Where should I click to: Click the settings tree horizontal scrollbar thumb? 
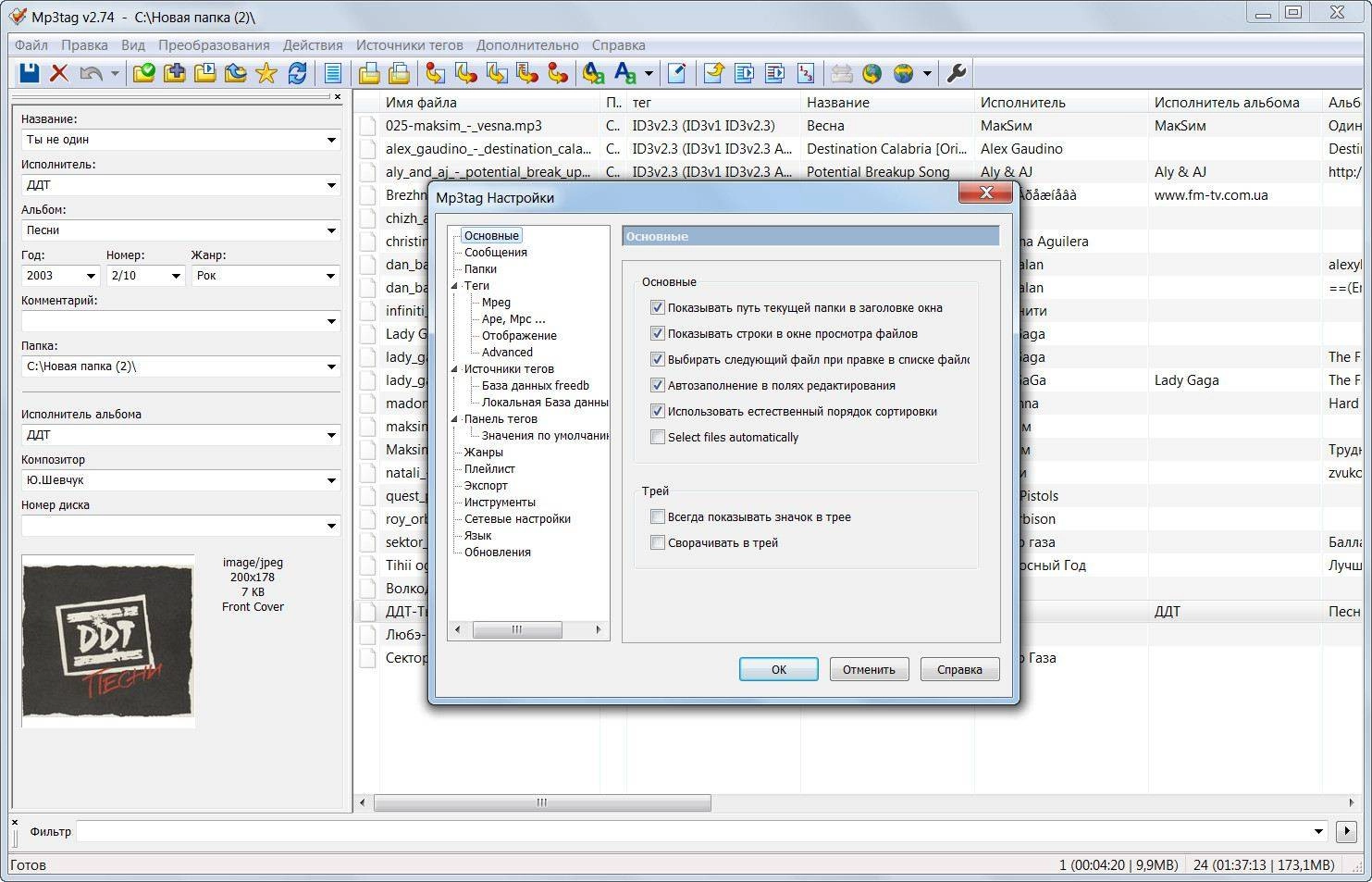[x=517, y=629]
